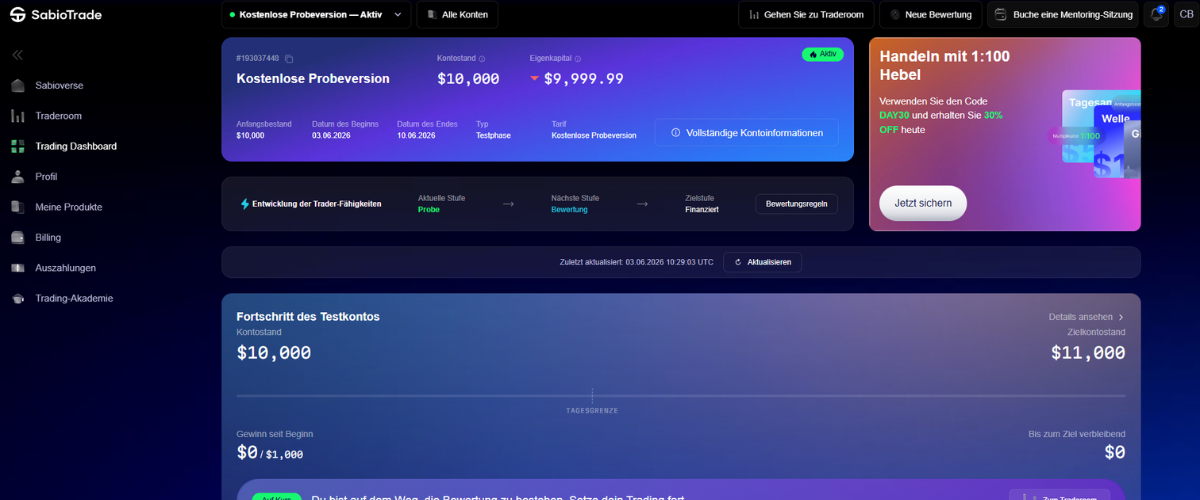
Task: Click 'Zuletzt aktualisiert' timestamp text
Action: tap(637, 262)
